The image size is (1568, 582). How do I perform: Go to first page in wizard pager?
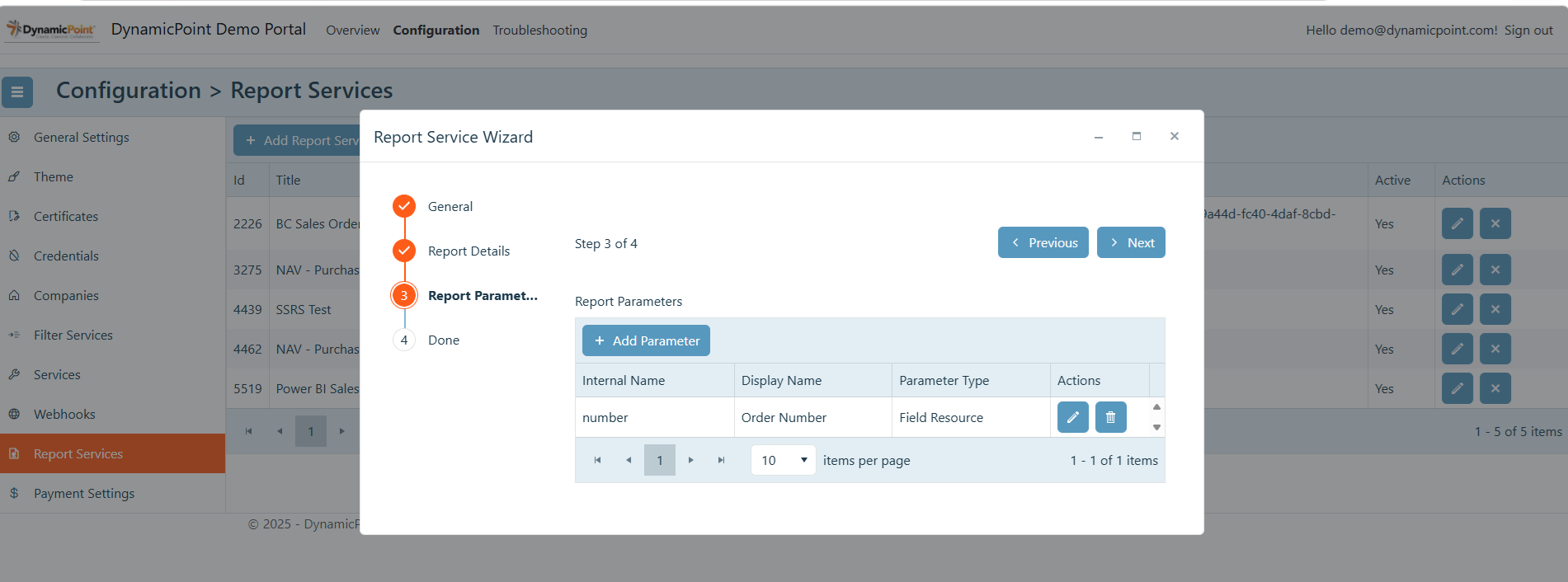[597, 460]
